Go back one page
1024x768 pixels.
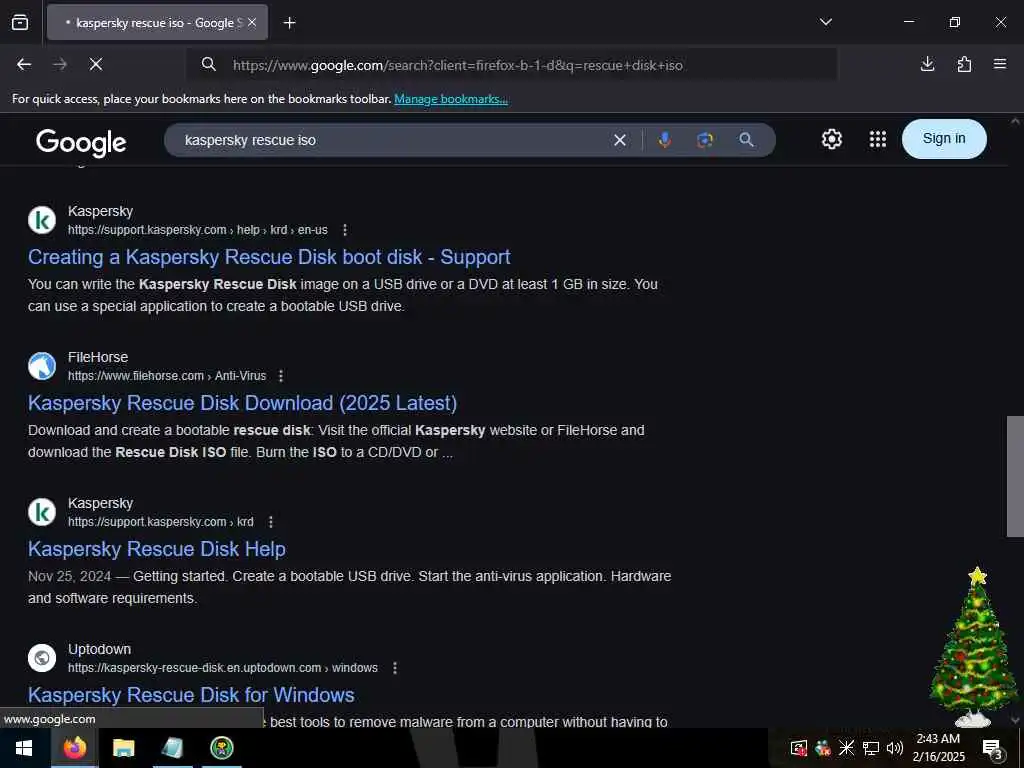24,64
